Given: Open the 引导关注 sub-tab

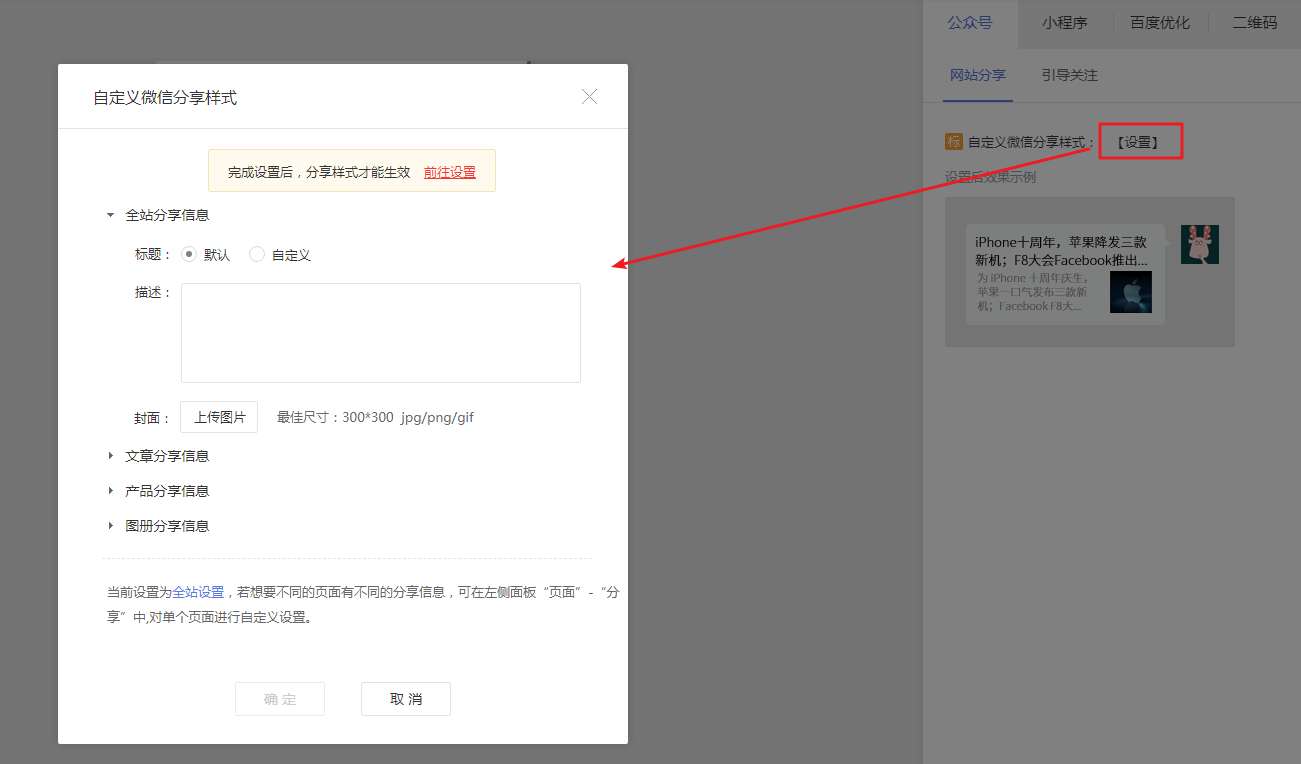Looking at the screenshot, I should tap(1069, 75).
